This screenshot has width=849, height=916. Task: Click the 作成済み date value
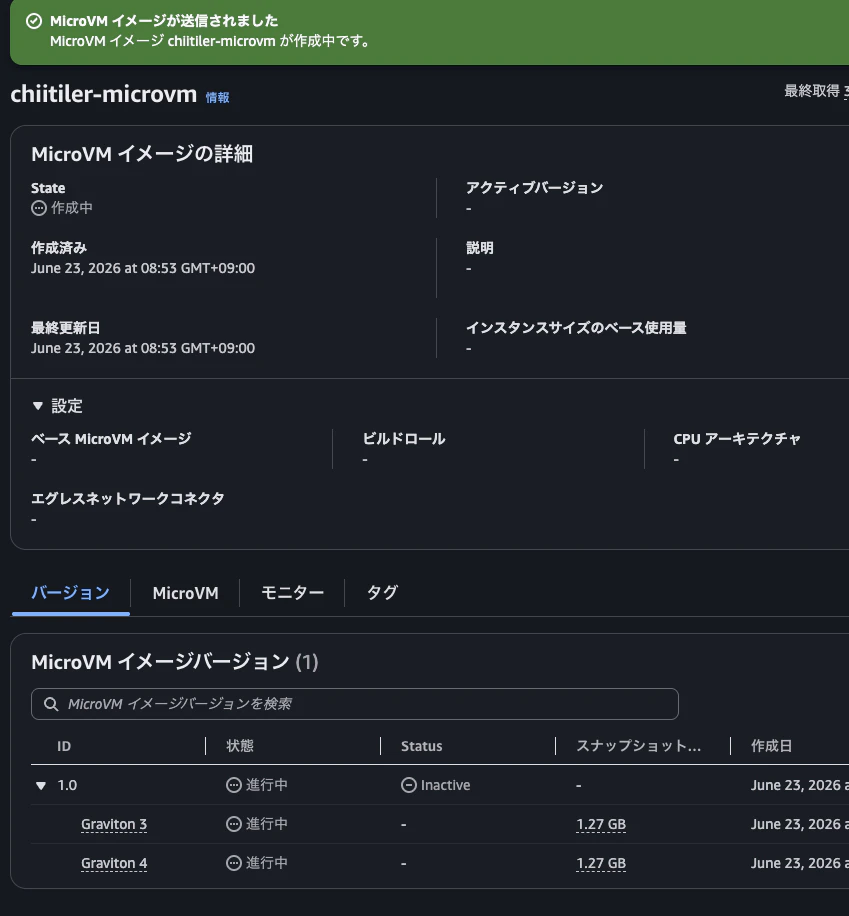tap(143, 268)
